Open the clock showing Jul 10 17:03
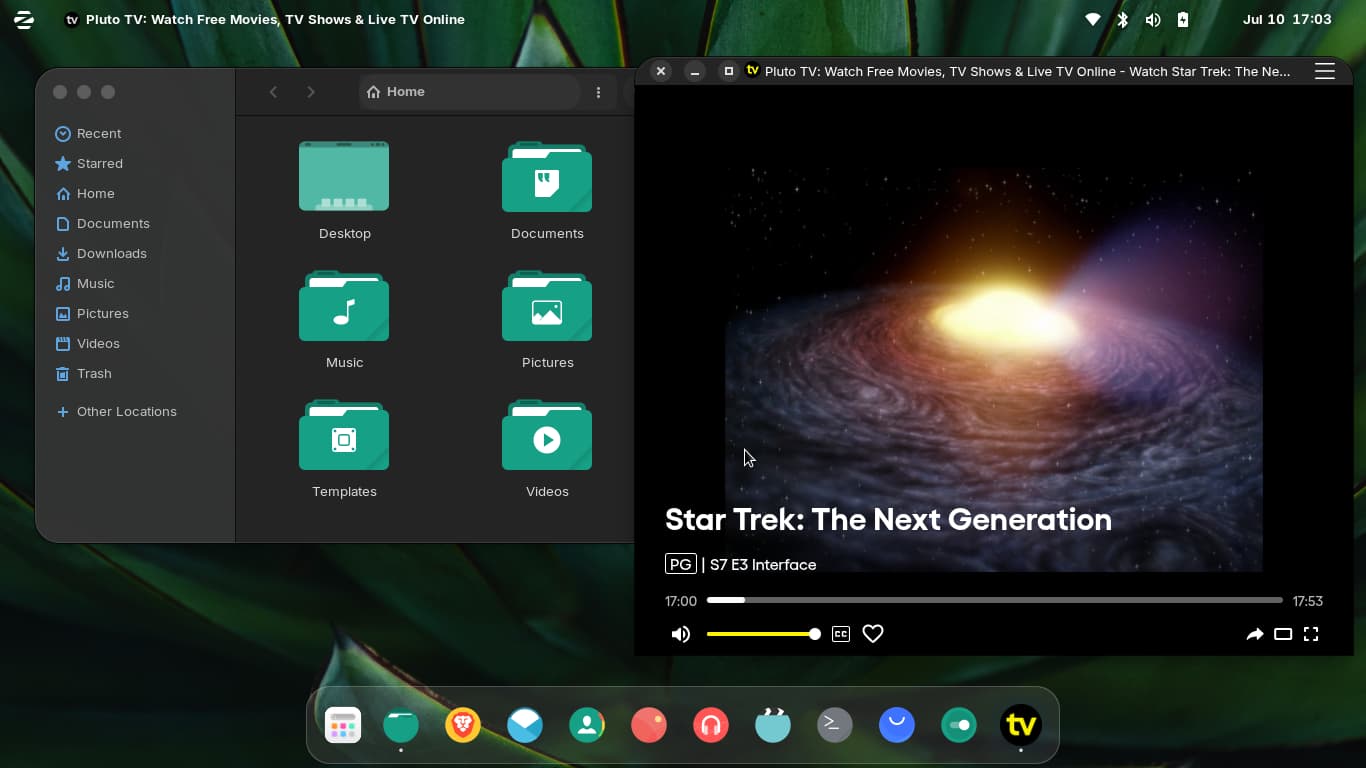Image resolution: width=1366 pixels, height=768 pixels. pos(1287,19)
